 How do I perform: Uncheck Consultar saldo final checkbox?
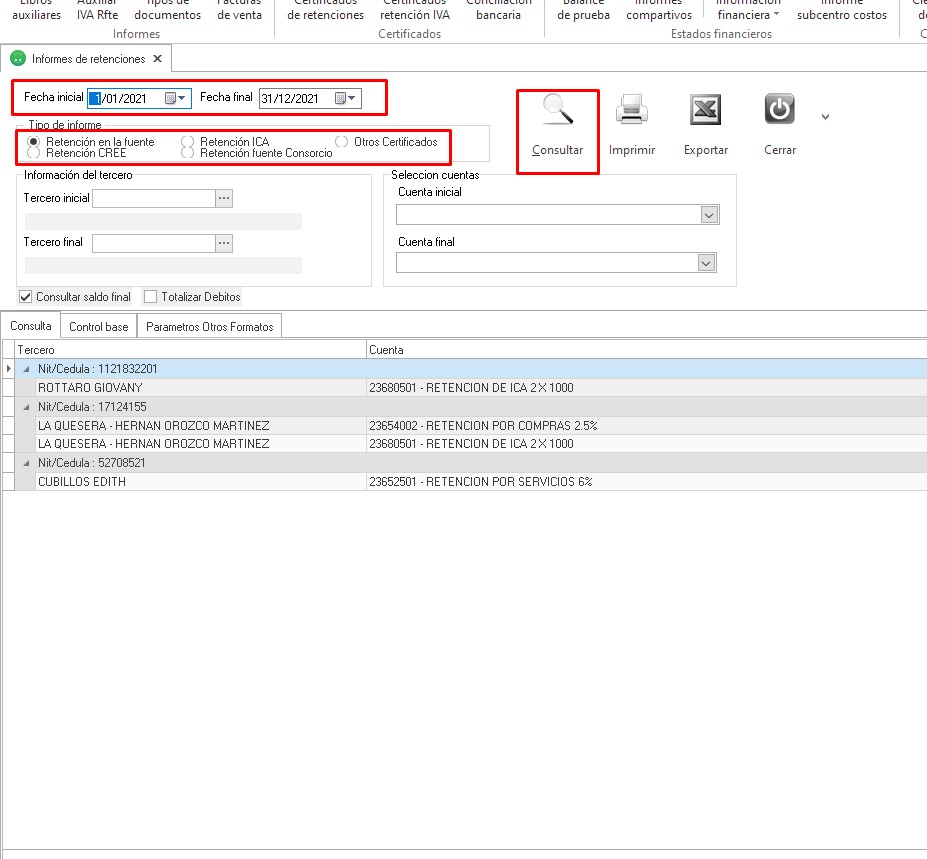[26, 297]
